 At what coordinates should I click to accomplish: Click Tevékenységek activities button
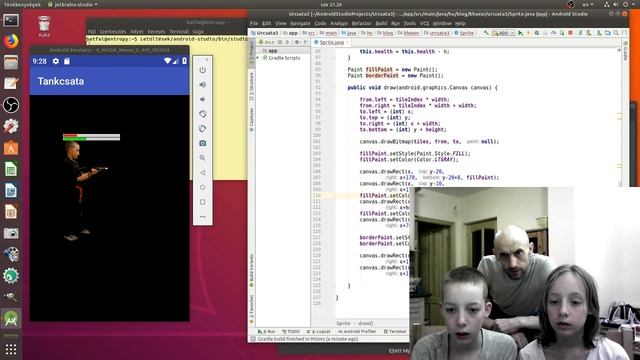[x=22, y=4]
